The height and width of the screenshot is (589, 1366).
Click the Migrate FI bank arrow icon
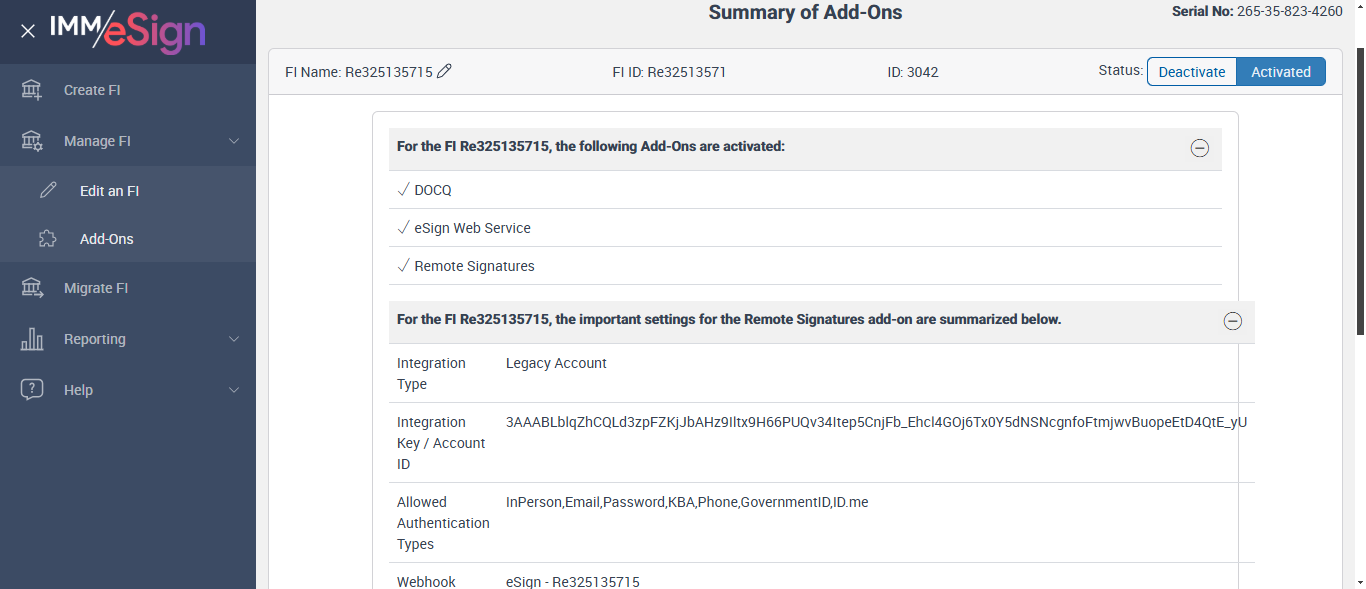pos(32,288)
